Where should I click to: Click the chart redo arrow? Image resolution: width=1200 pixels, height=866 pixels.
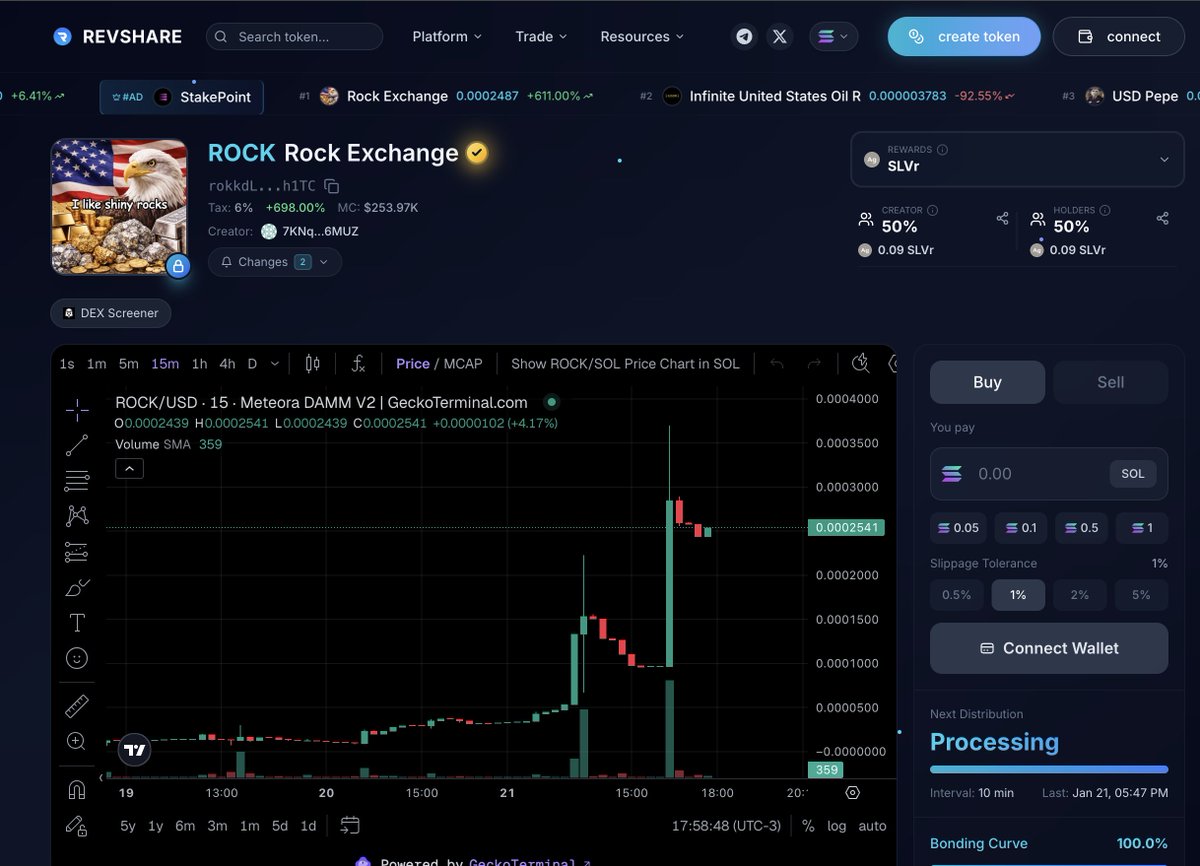coord(814,364)
